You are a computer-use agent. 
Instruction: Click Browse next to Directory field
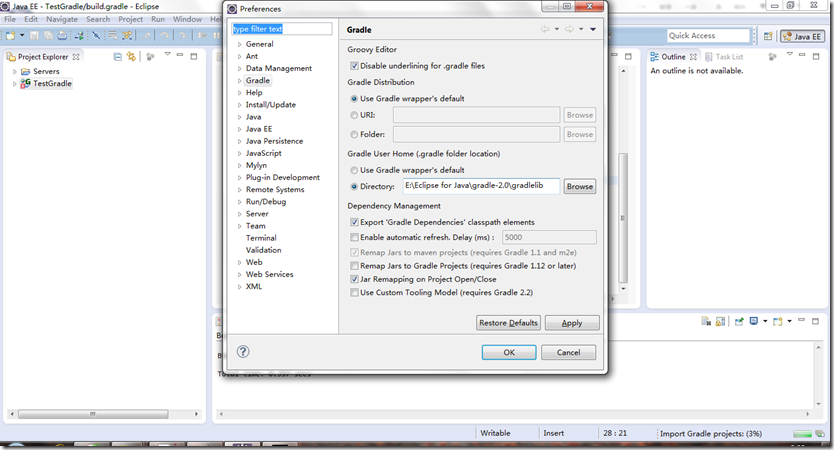(x=580, y=187)
